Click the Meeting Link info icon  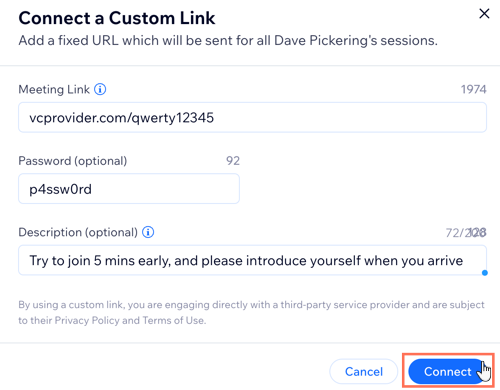(100, 89)
